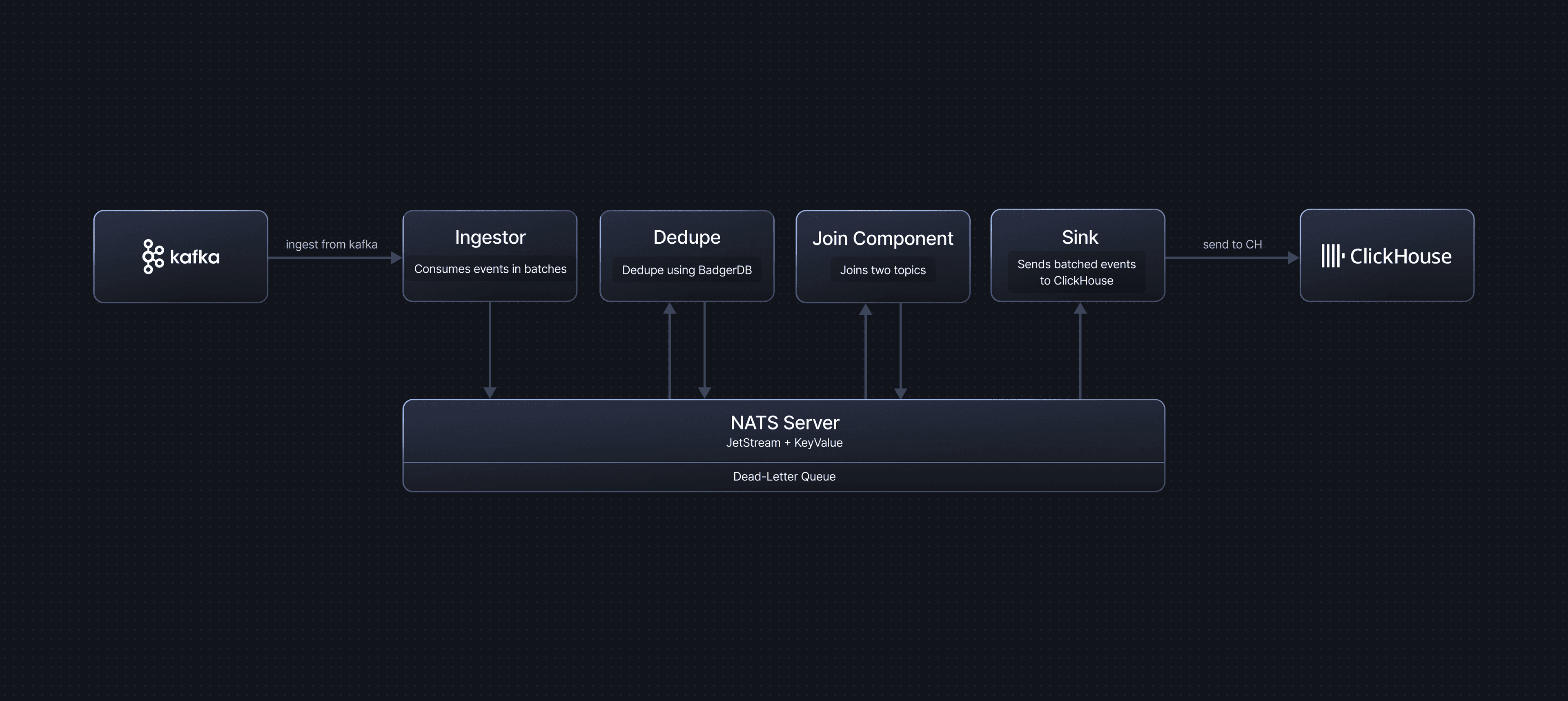Select the Dedupe component node
Viewport: 1568px width, 701px height.
(686, 256)
